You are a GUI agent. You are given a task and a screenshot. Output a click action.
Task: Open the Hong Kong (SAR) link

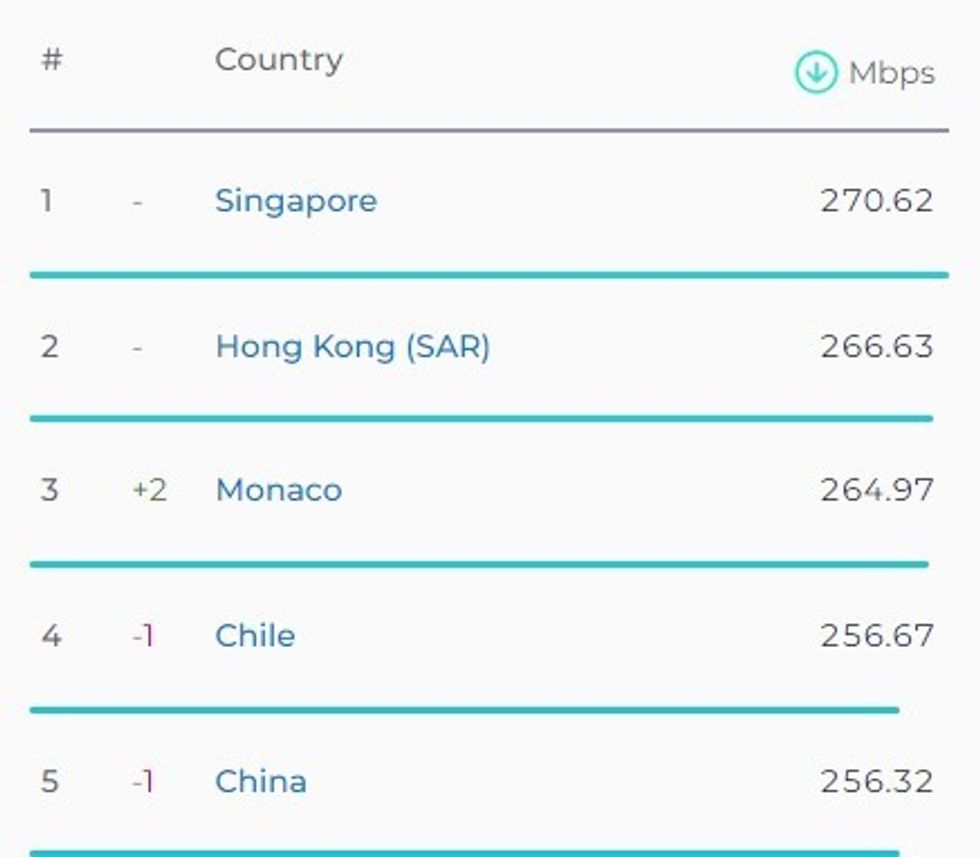click(x=352, y=347)
